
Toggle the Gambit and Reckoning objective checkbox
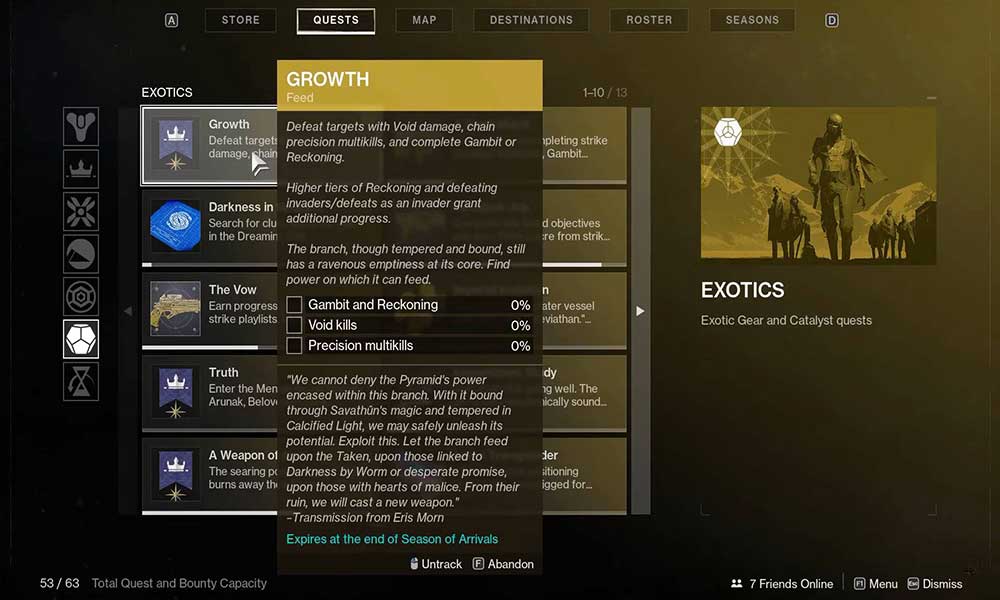(x=294, y=305)
